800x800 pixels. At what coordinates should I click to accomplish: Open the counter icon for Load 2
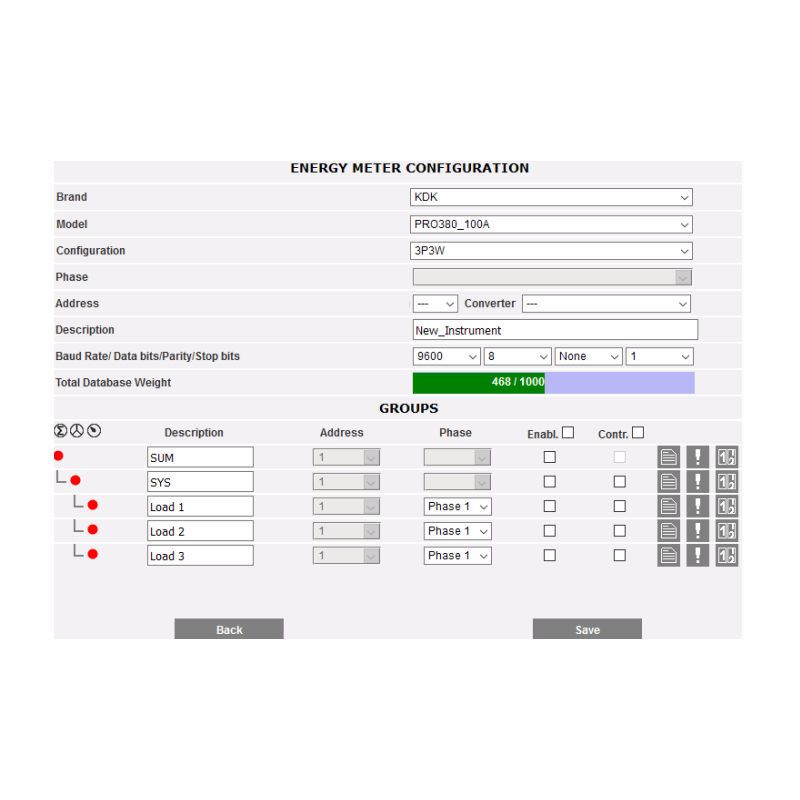727,531
